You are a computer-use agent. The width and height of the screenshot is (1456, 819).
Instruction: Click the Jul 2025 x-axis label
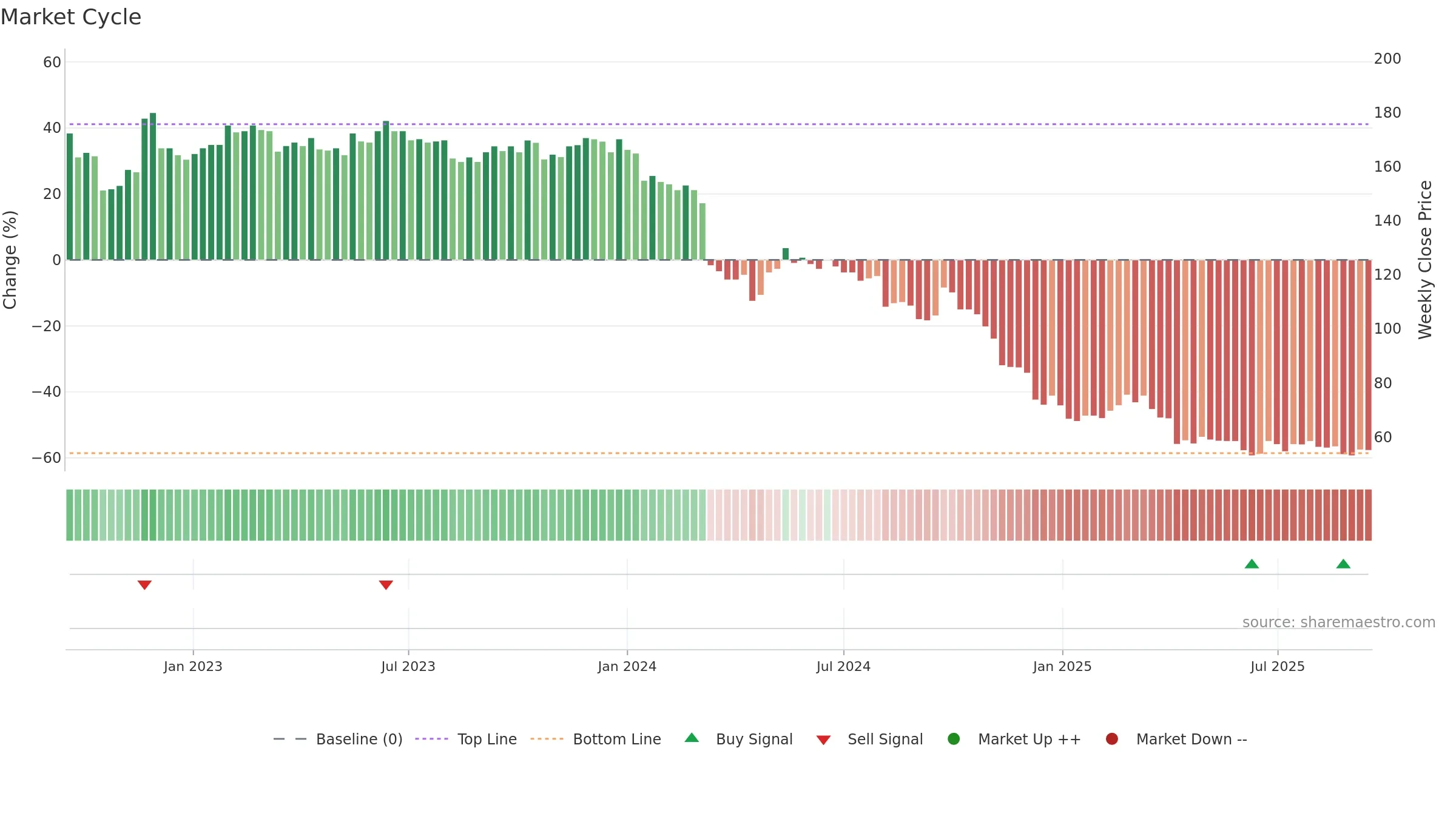point(1278,666)
